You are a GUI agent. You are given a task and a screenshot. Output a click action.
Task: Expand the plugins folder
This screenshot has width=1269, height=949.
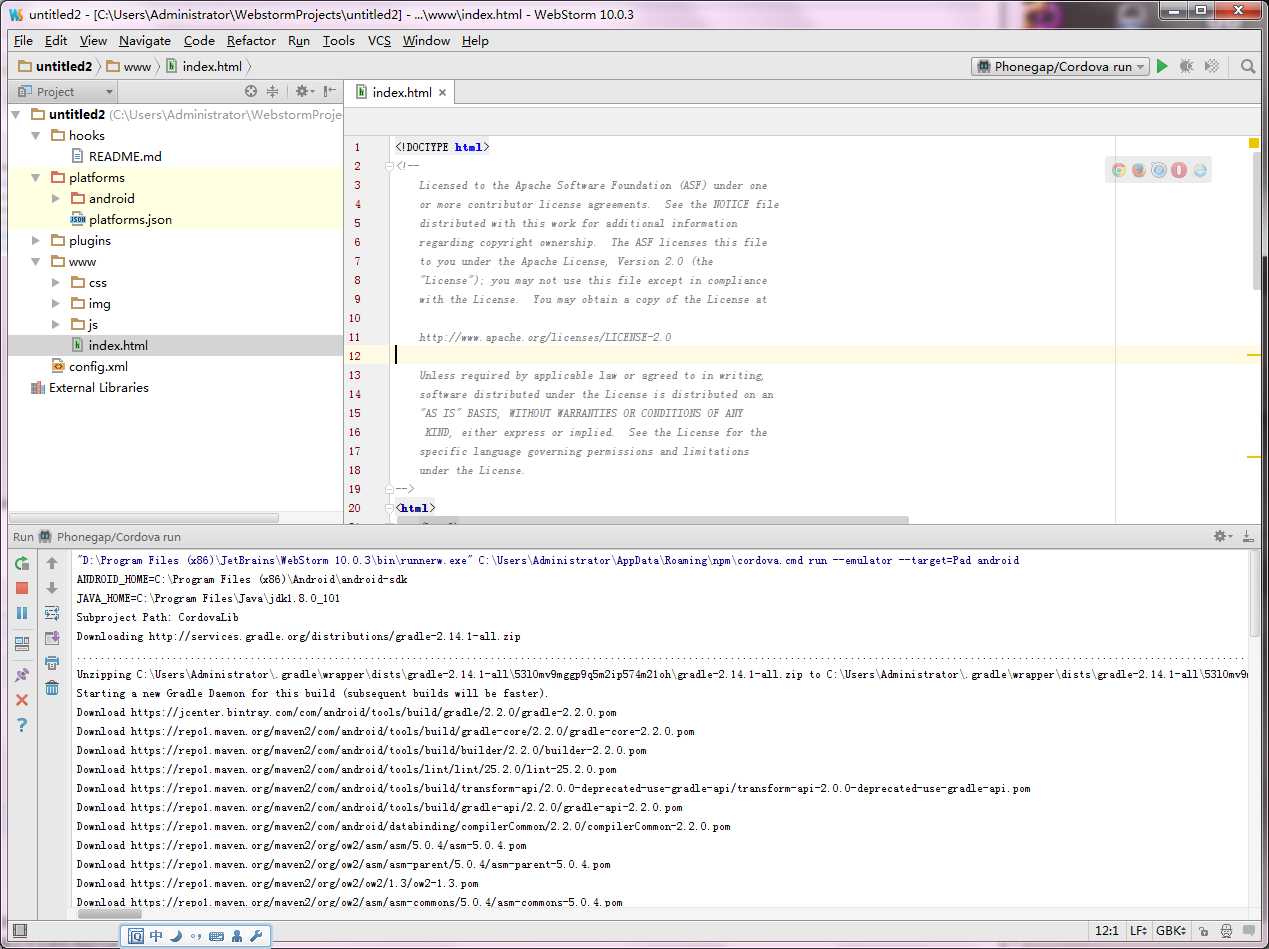pyautogui.click(x=36, y=241)
